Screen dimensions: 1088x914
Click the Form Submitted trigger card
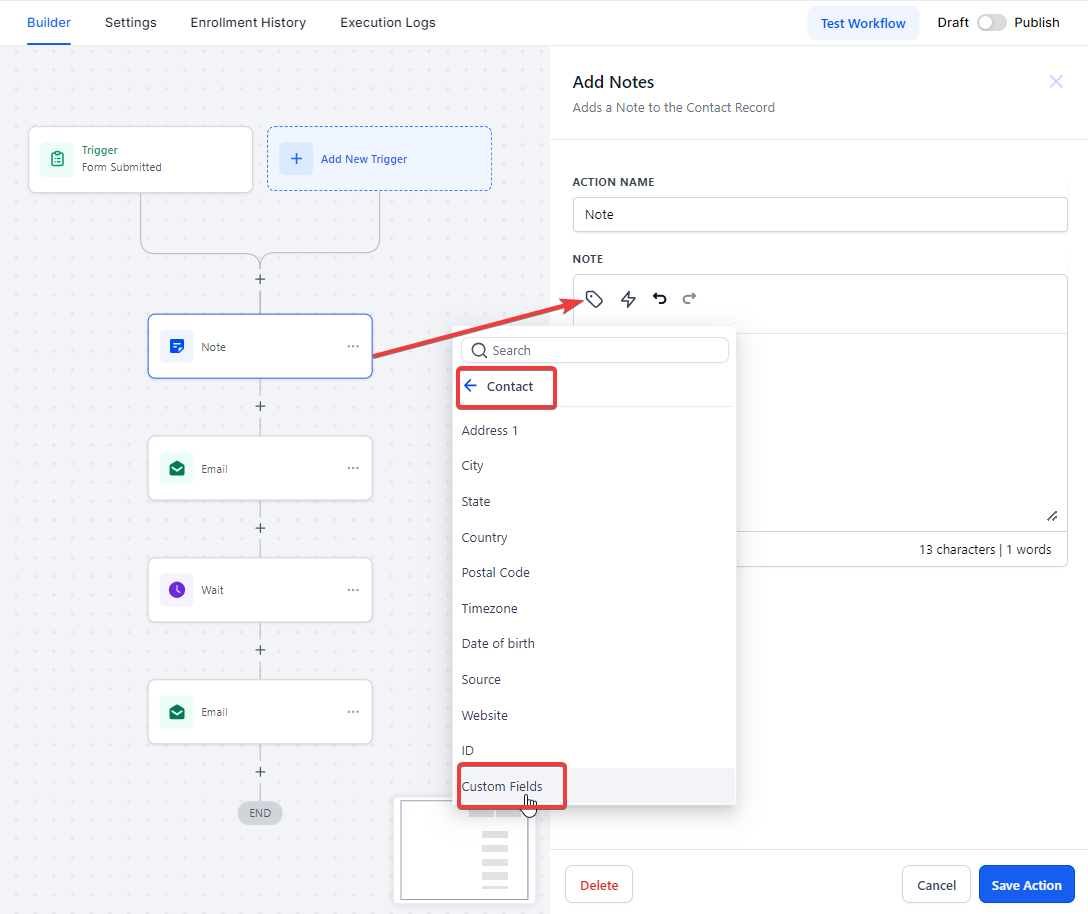coord(140,160)
